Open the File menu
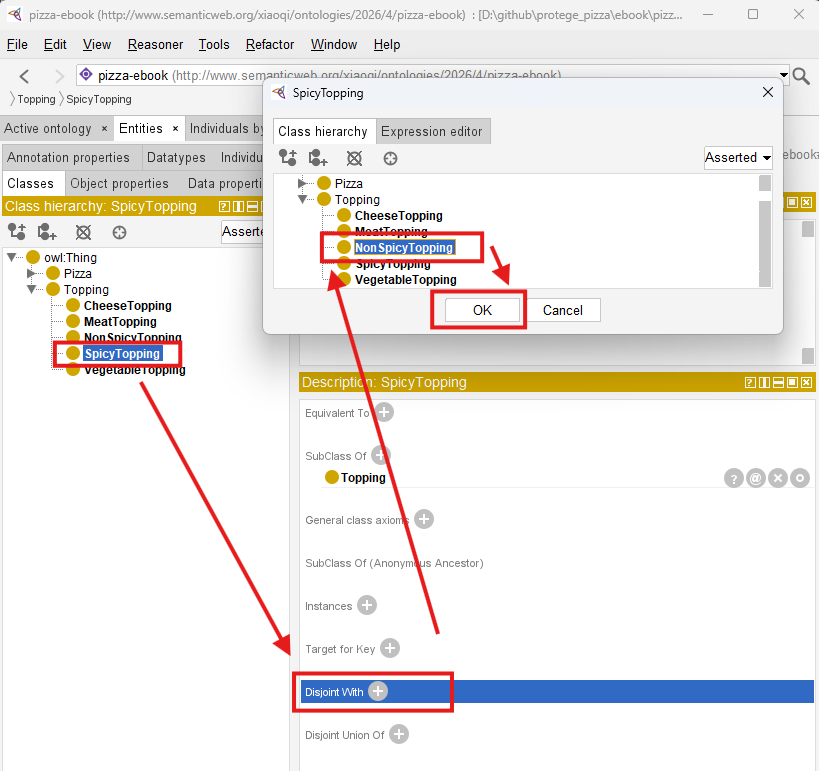 (x=17, y=45)
